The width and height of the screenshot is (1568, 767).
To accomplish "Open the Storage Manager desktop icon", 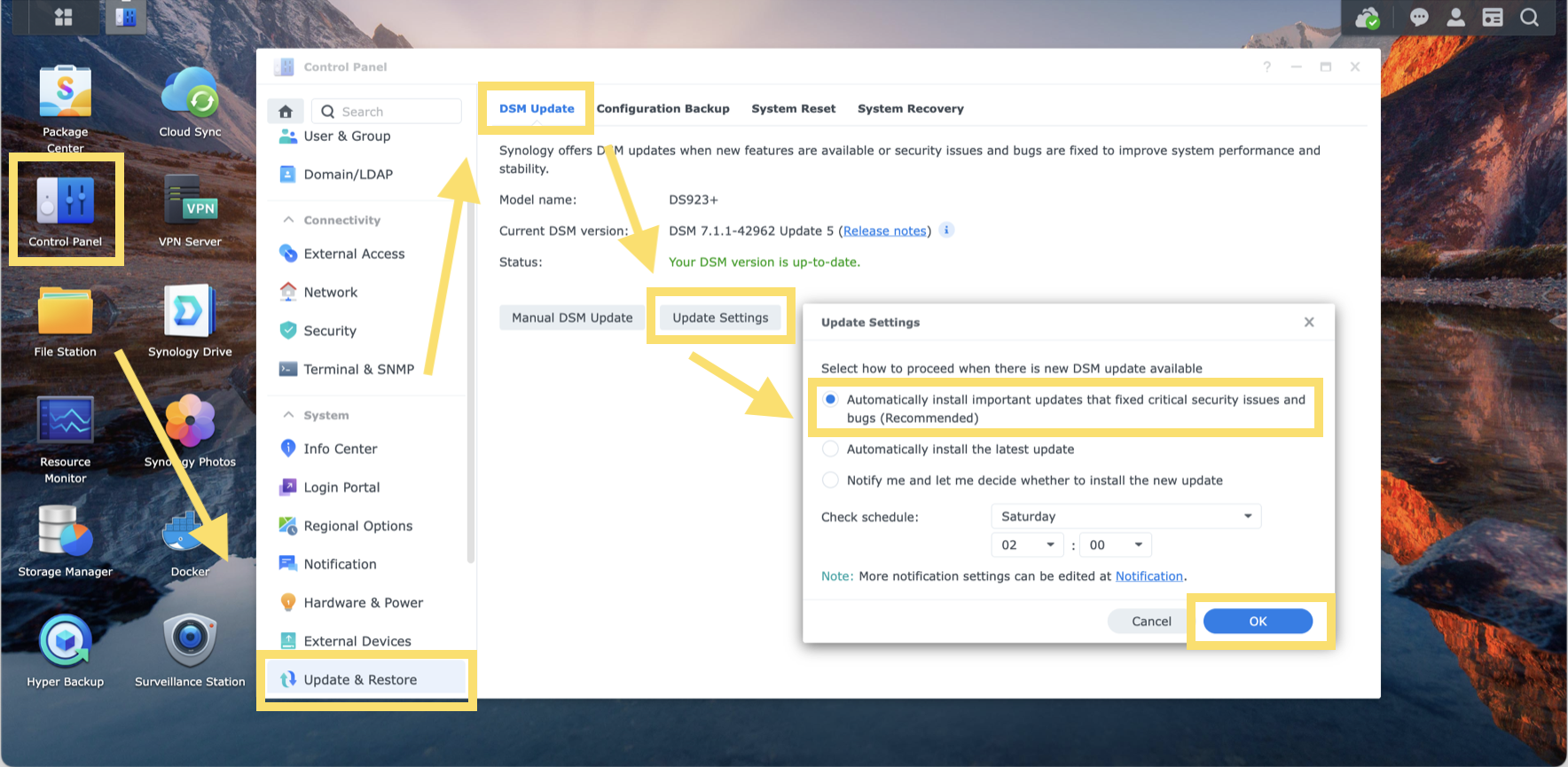I will click(x=66, y=531).
